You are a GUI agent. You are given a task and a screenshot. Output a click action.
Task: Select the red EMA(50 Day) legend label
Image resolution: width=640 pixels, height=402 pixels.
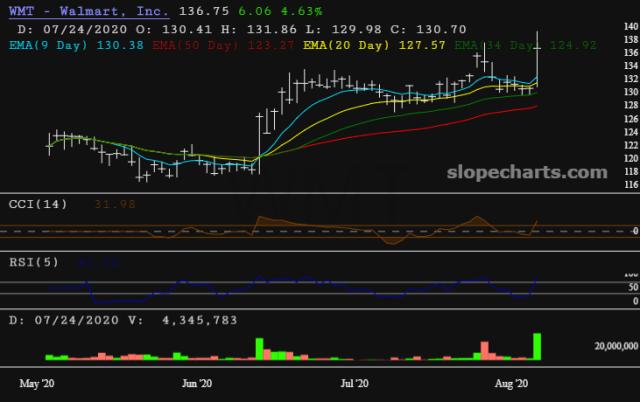[x=223, y=45]
